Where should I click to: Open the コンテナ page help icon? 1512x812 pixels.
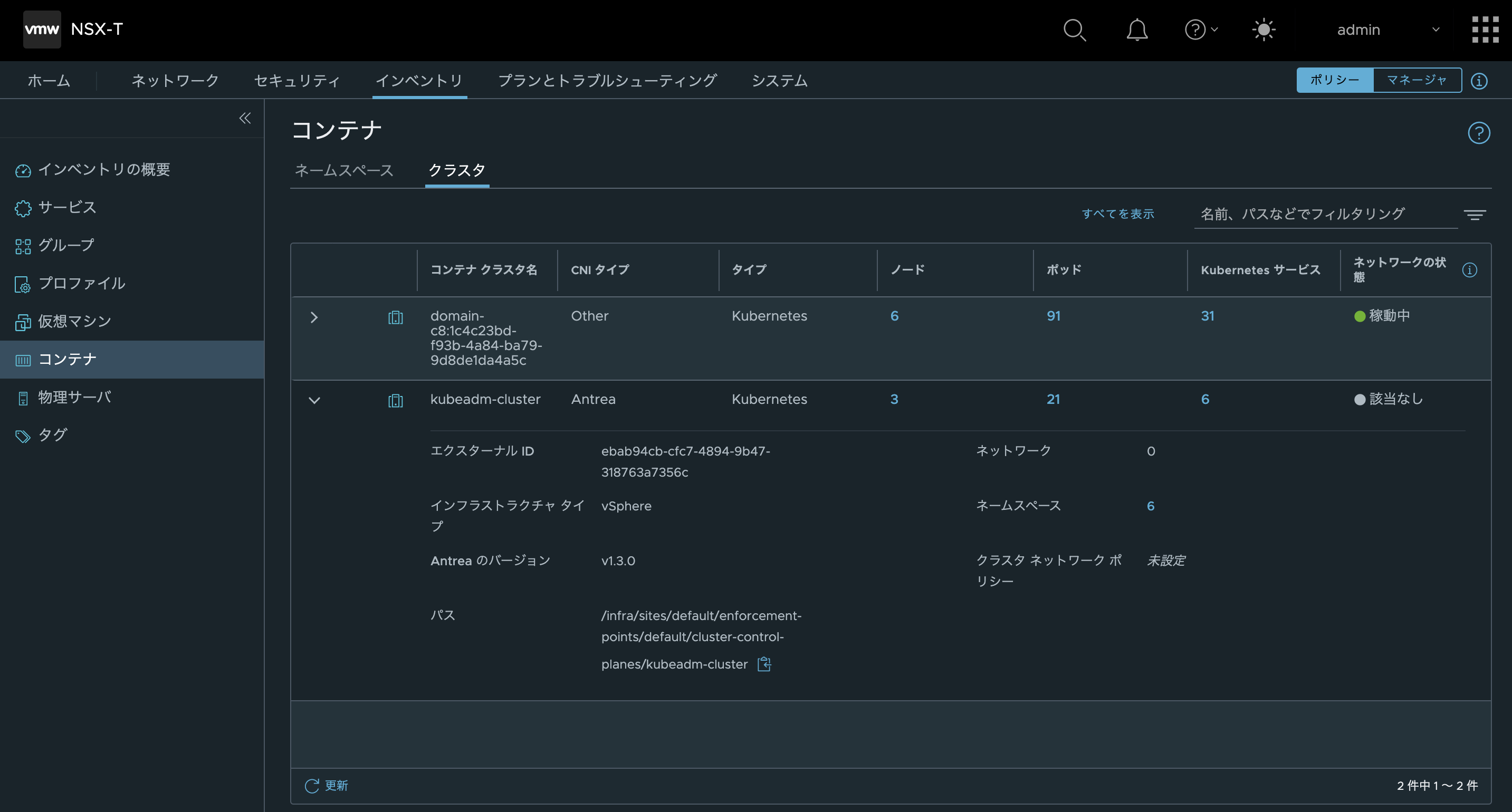1479,133
